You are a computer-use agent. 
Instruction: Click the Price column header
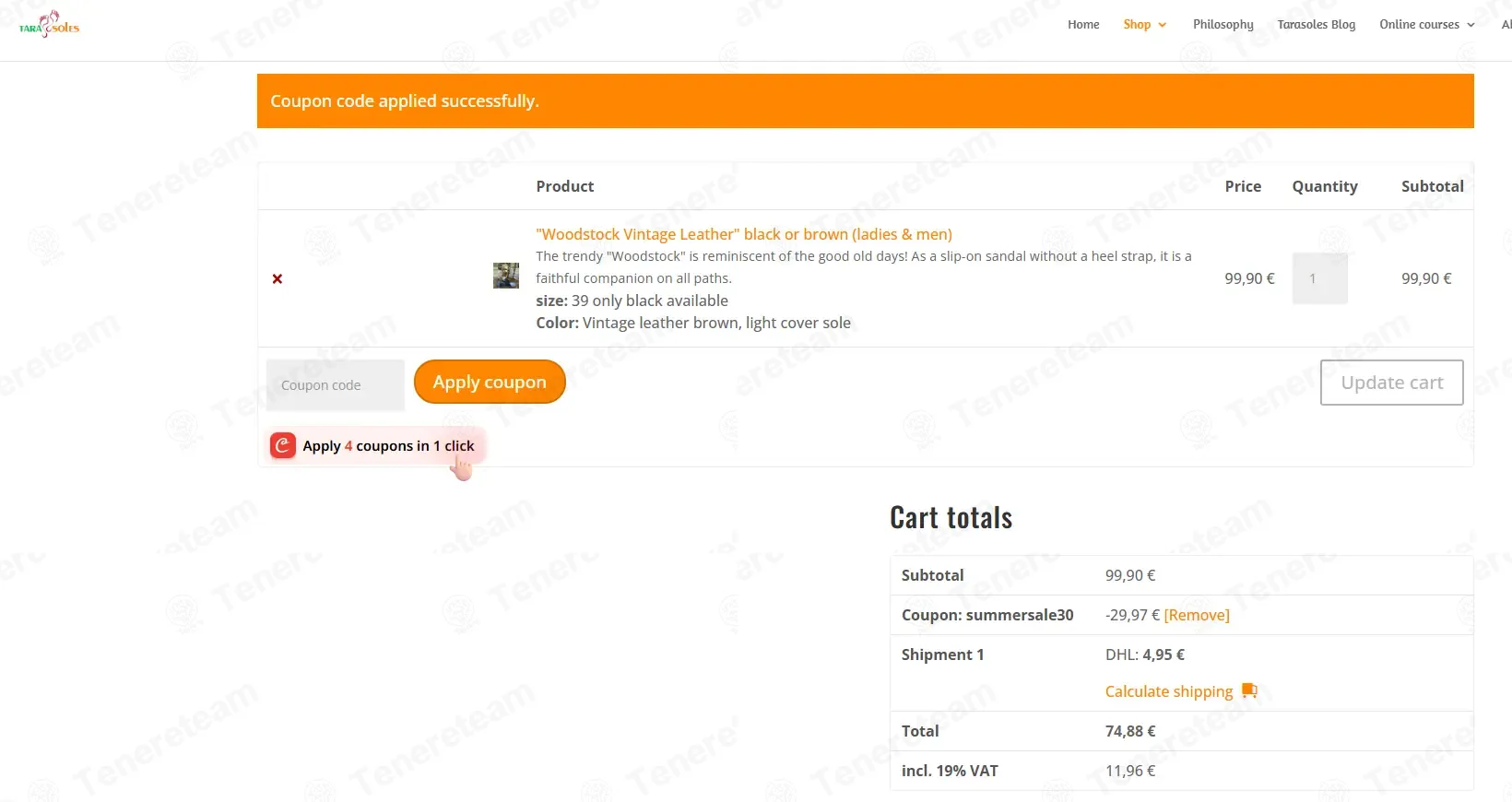click(1243, 186)
